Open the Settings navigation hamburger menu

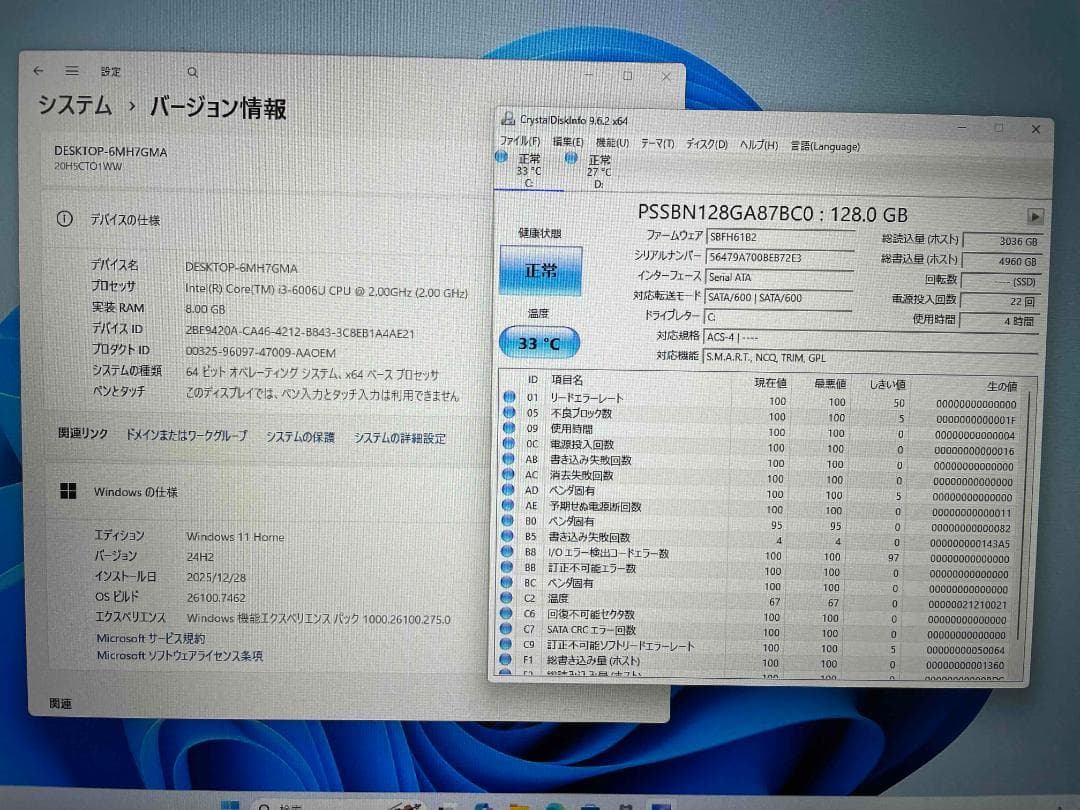(x=71, y=71)
